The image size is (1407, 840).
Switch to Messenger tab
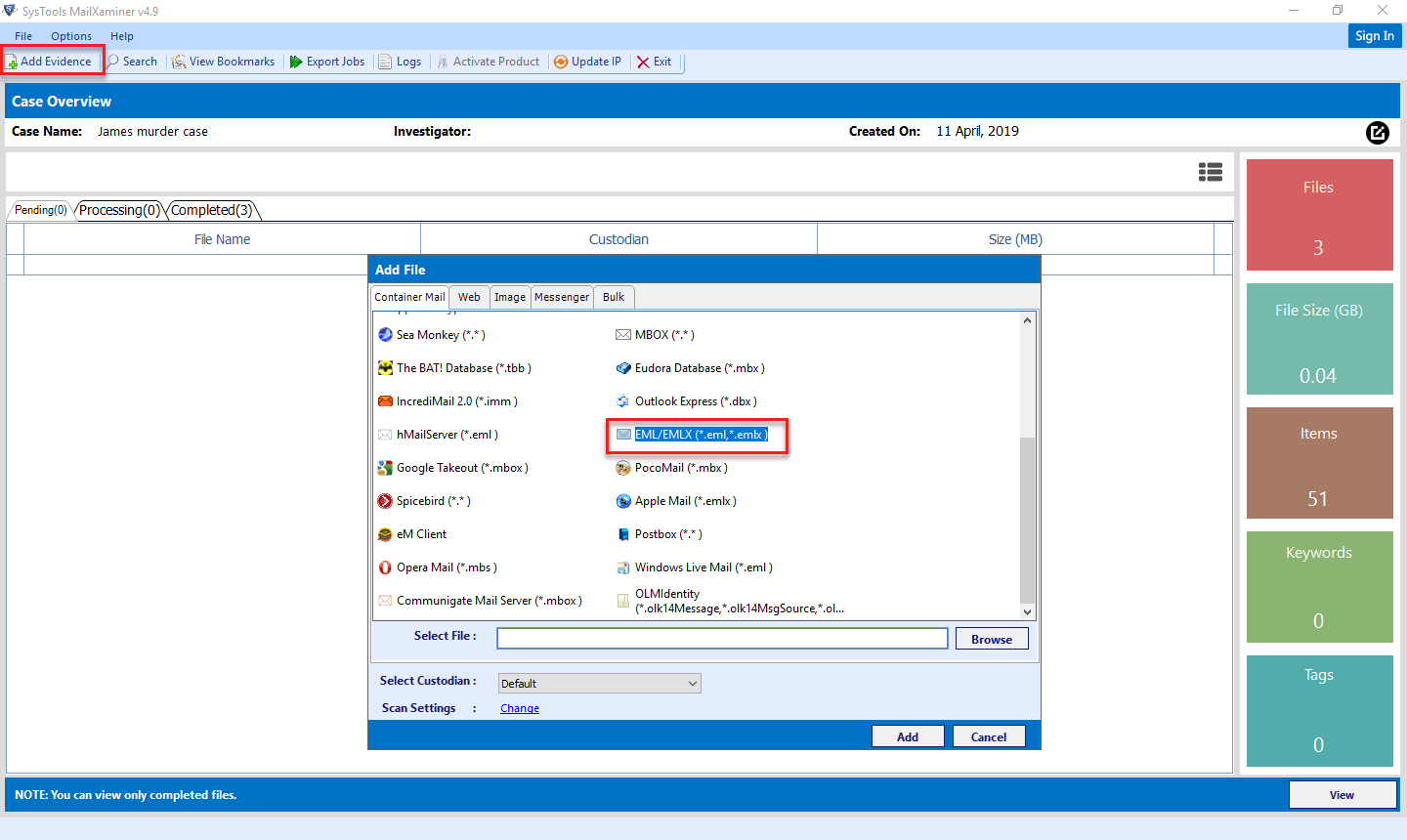click(x=562, y=297)
